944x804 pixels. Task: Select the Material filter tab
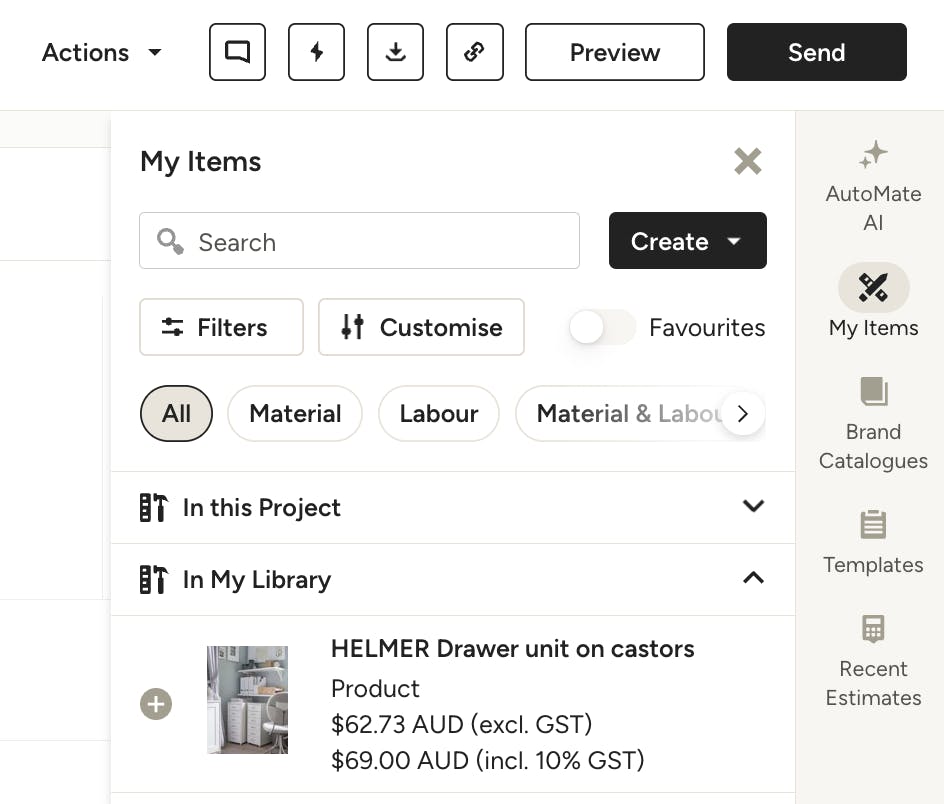(295, 414)
